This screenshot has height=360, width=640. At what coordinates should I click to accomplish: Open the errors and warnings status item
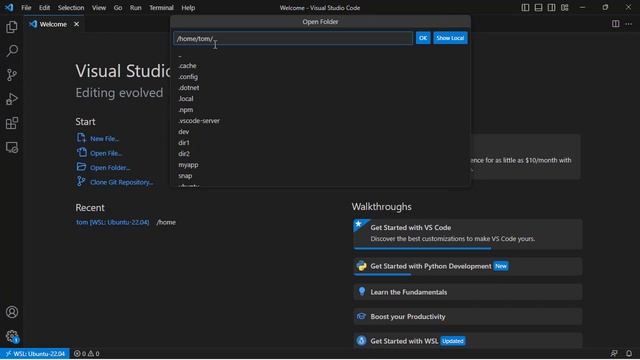(x=87, y=354)
